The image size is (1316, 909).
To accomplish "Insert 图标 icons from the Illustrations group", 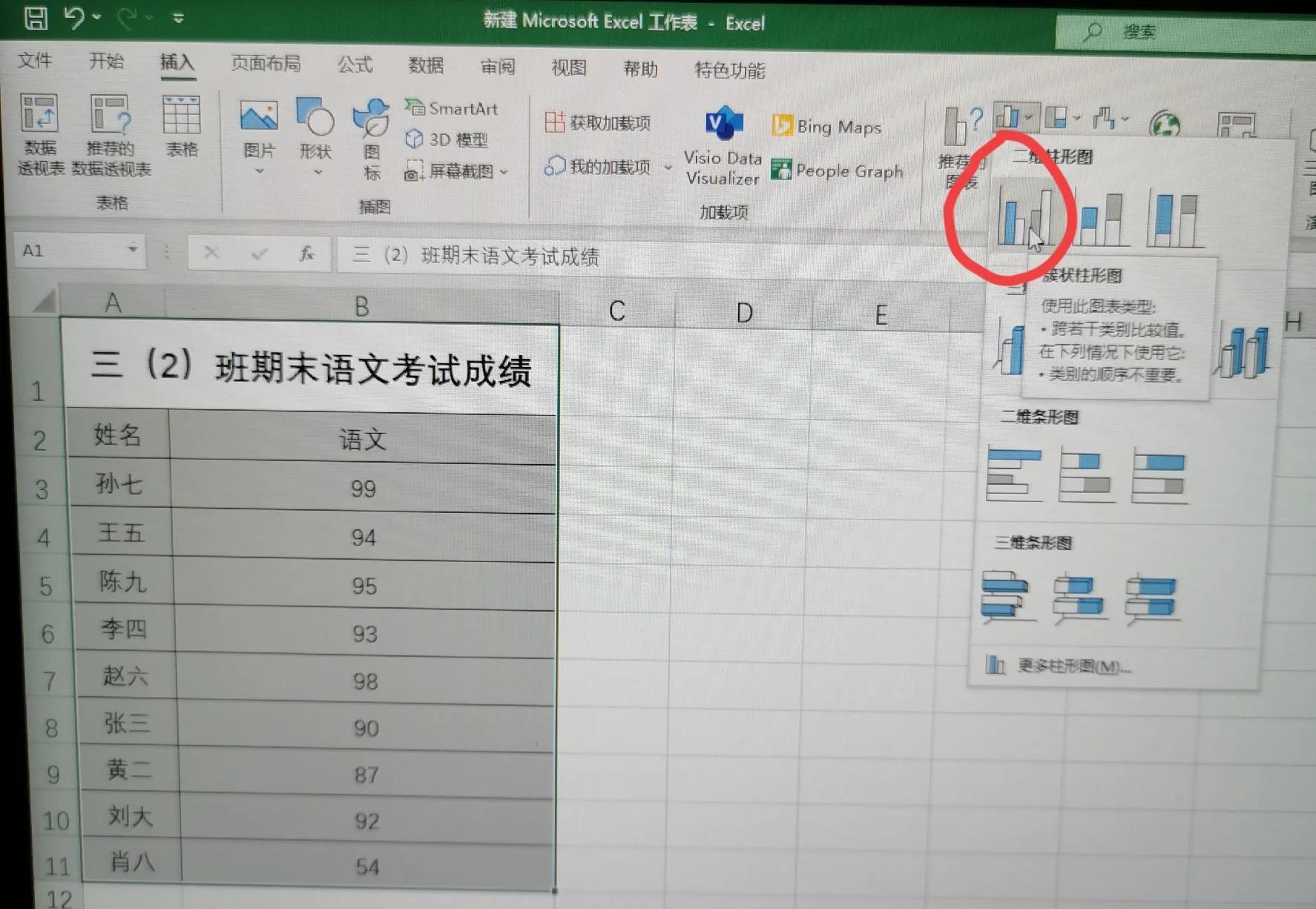I will point(372,141).
